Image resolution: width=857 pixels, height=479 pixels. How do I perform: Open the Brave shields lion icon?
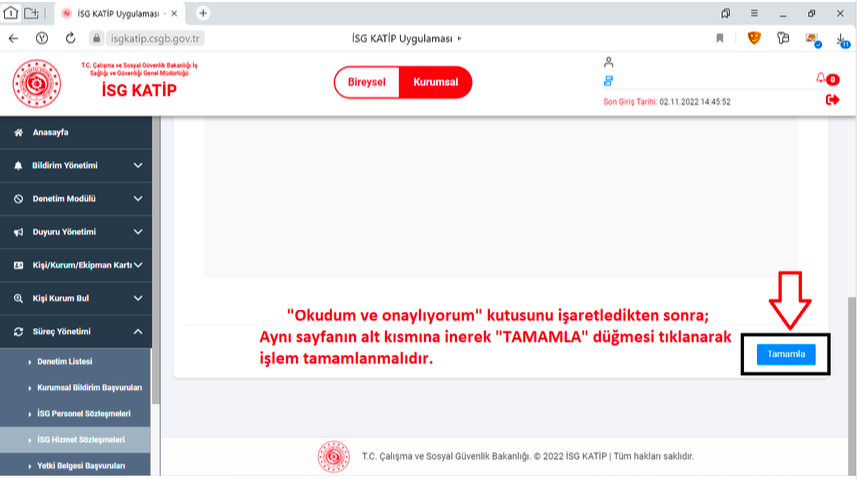click(754, 38)
